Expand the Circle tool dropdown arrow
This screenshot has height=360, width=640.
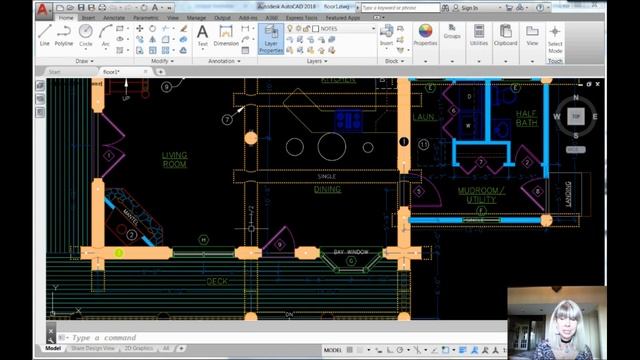pos(86,50)
